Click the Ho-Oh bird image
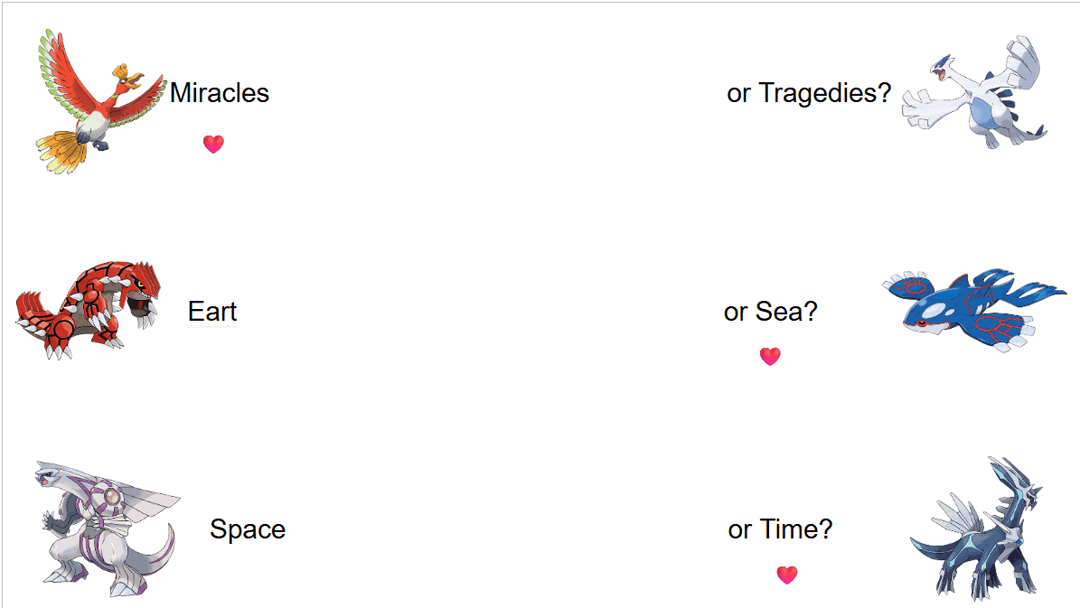 tap(100, 102)
